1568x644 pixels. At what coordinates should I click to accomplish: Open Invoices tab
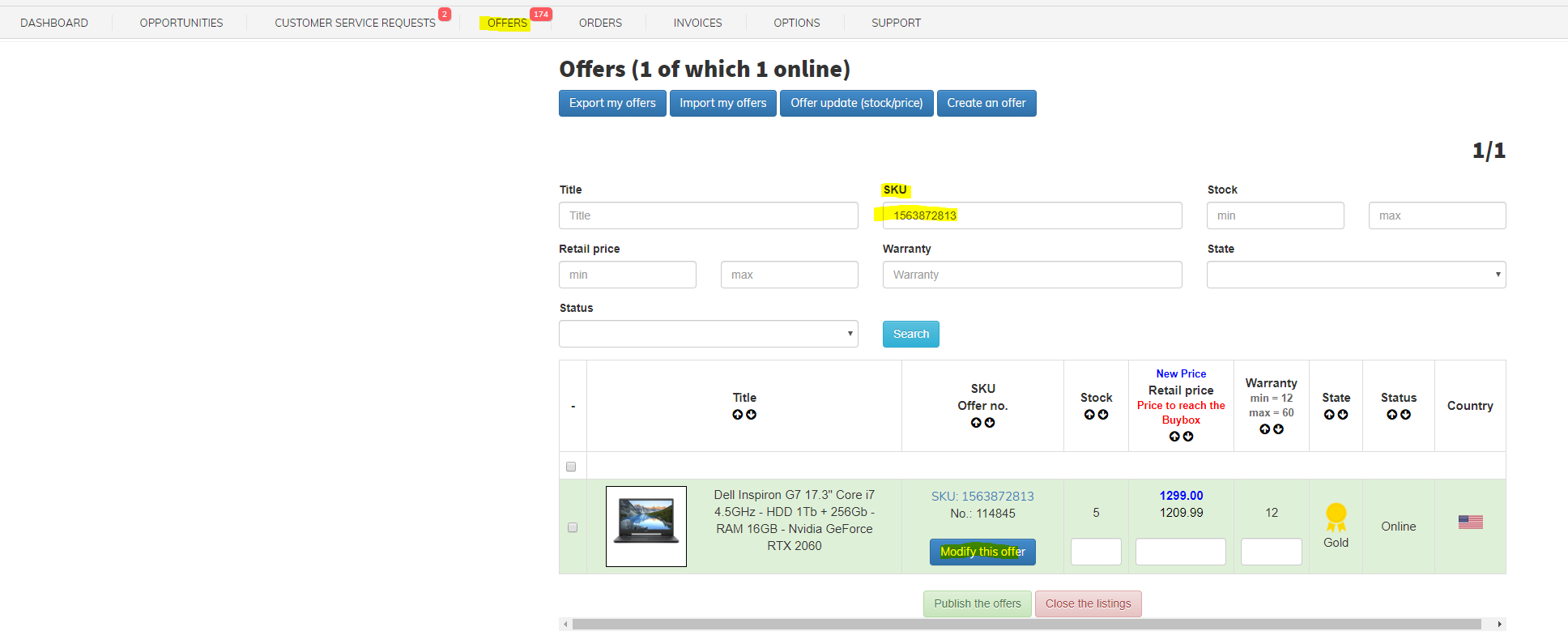[x=697, y=23]
